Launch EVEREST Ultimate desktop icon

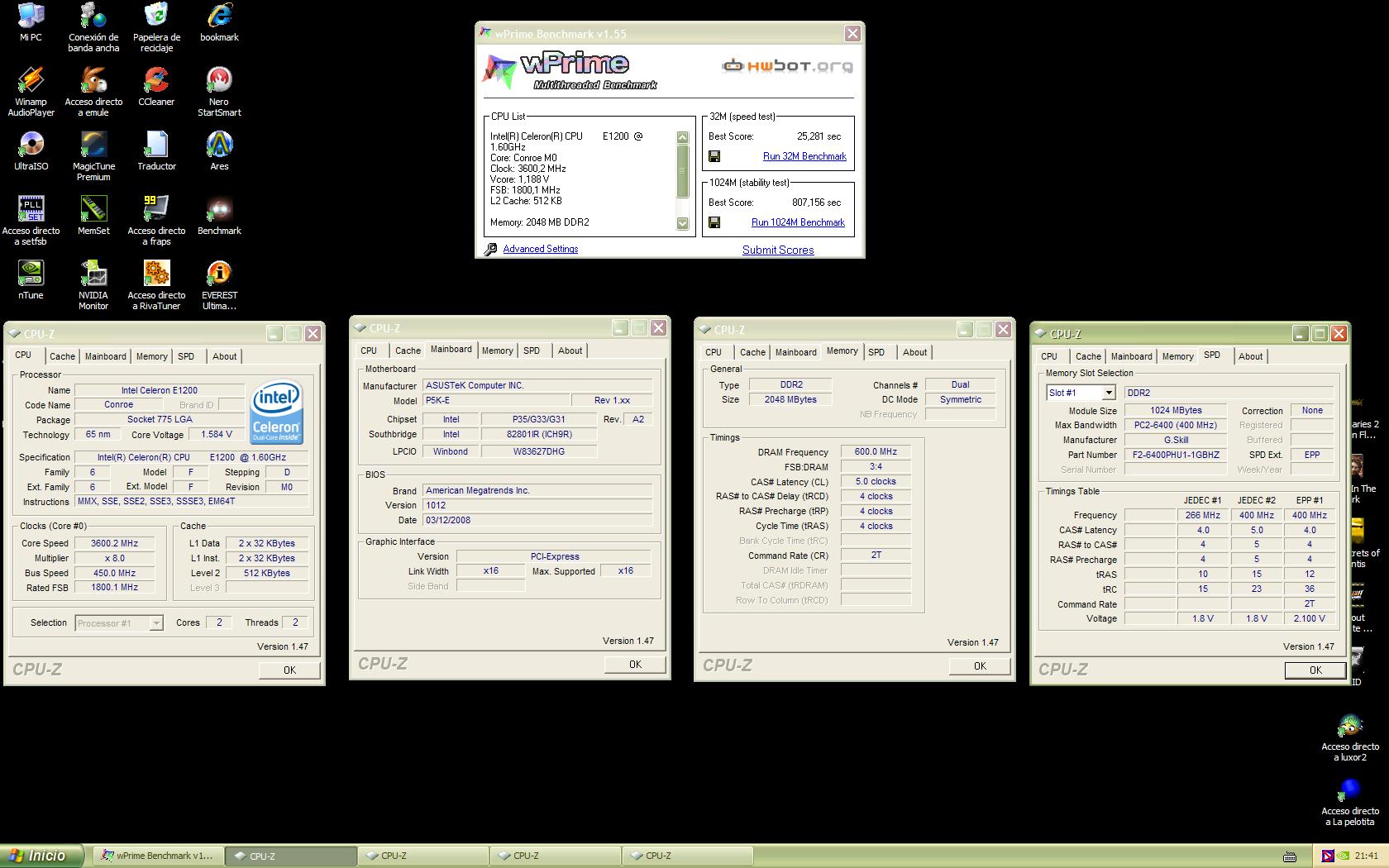[x=219, y=285]
